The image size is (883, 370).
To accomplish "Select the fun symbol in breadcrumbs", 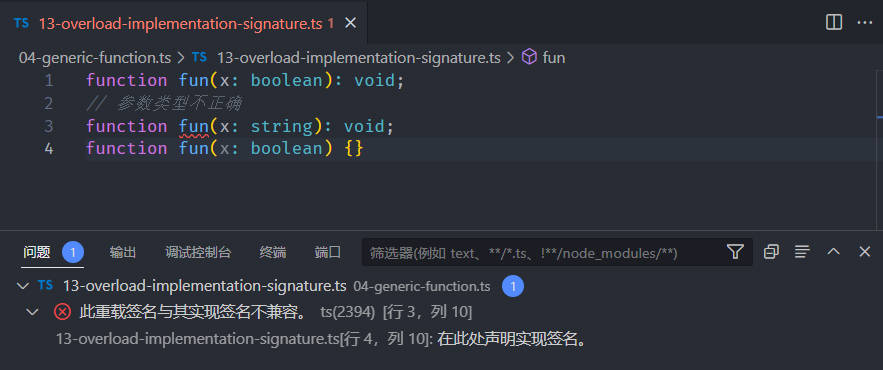I will pyautogui.click(x=543, y=57).
